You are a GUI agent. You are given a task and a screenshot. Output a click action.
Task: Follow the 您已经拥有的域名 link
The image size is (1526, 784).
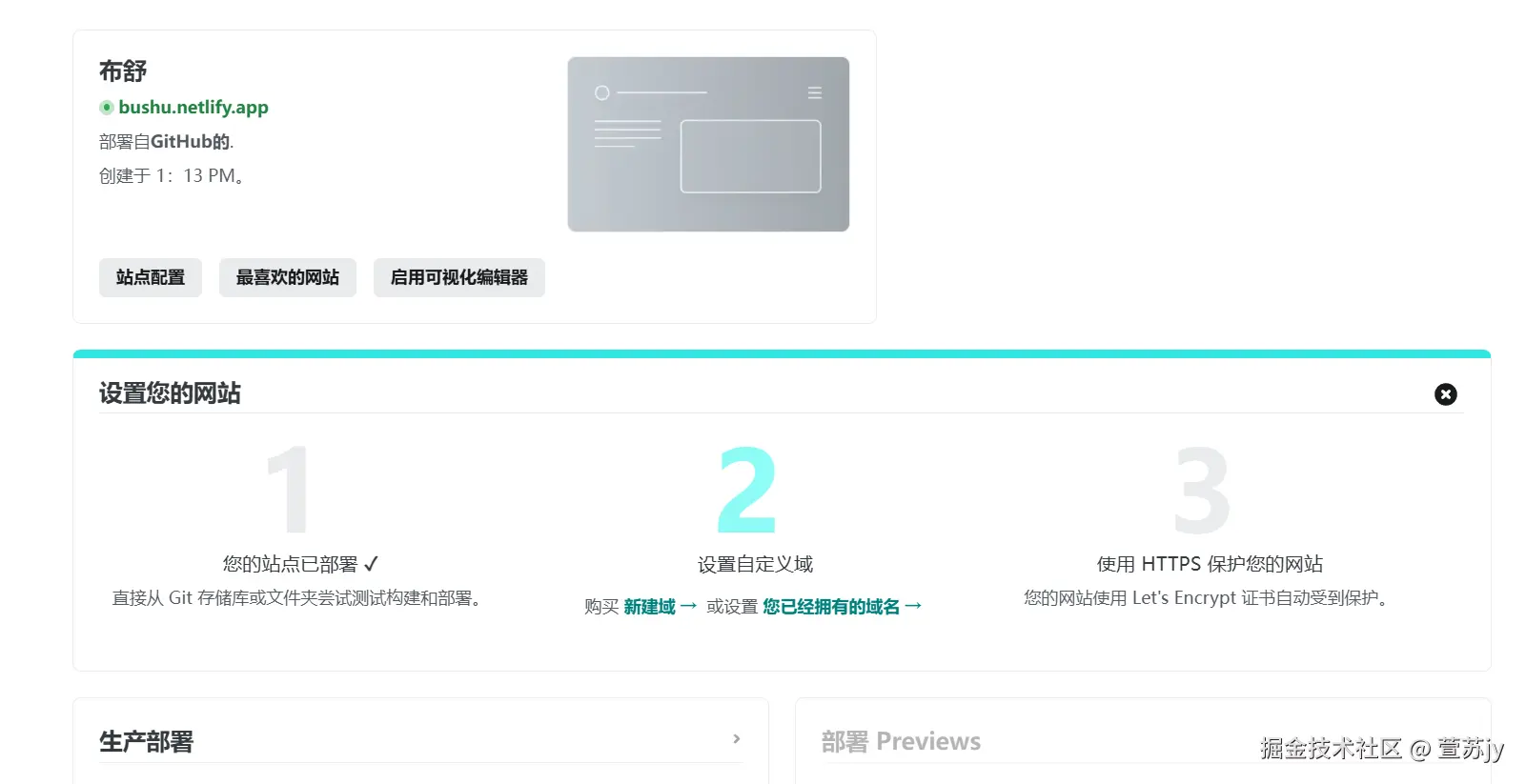tap(843, 607)
